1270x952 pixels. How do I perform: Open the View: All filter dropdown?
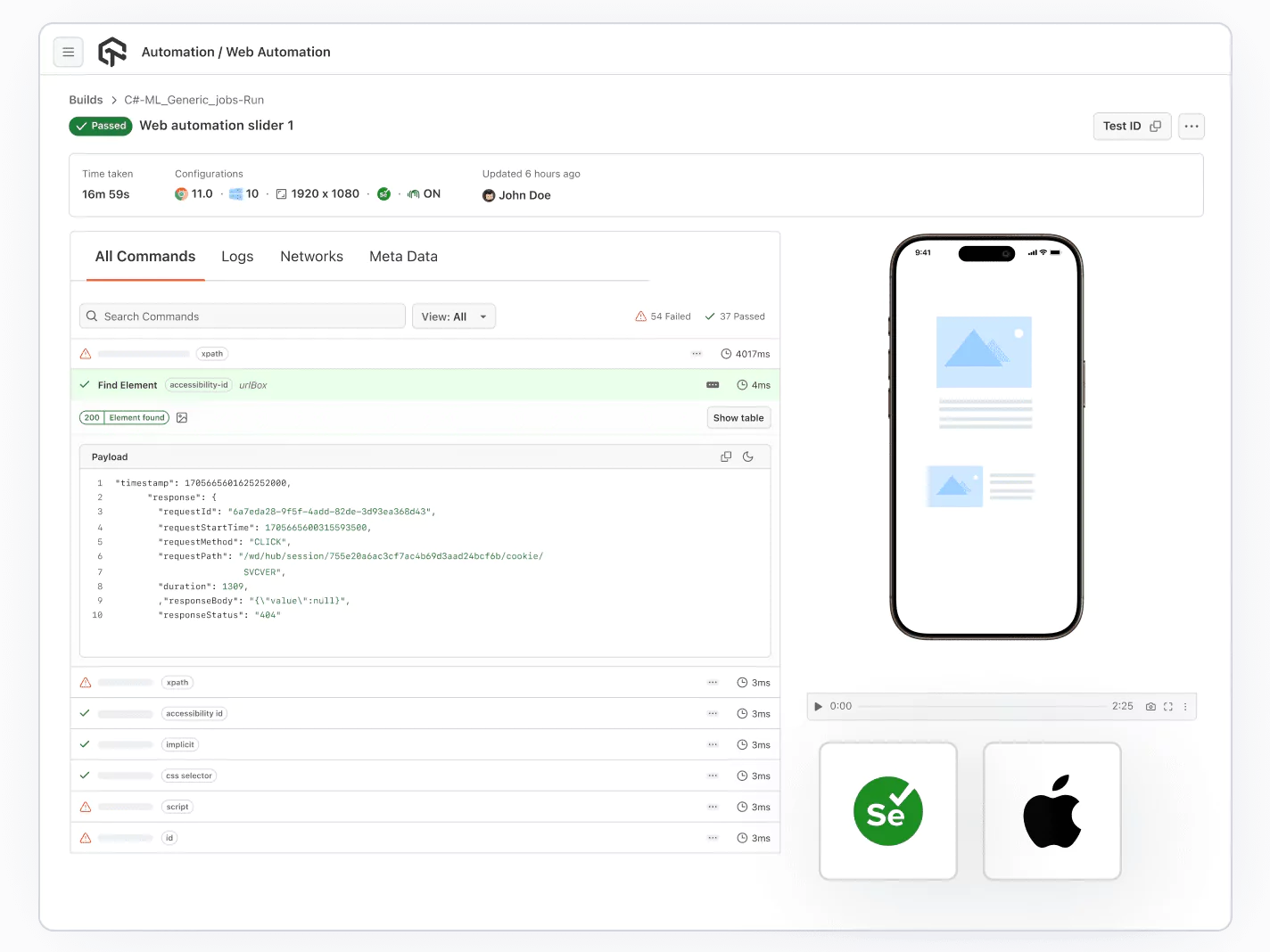click(453, 316)
